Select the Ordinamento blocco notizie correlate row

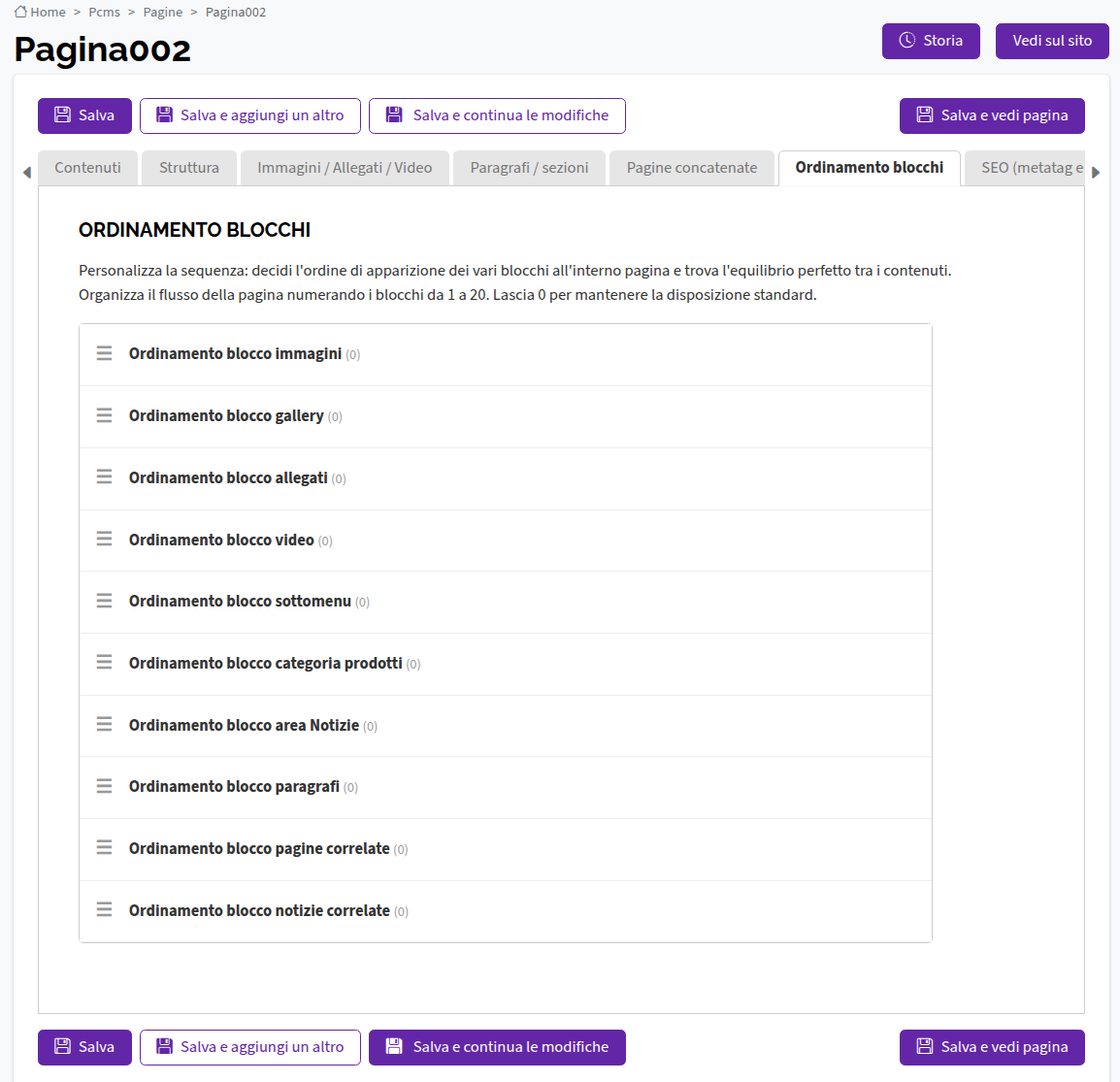[x=506, y=911]
